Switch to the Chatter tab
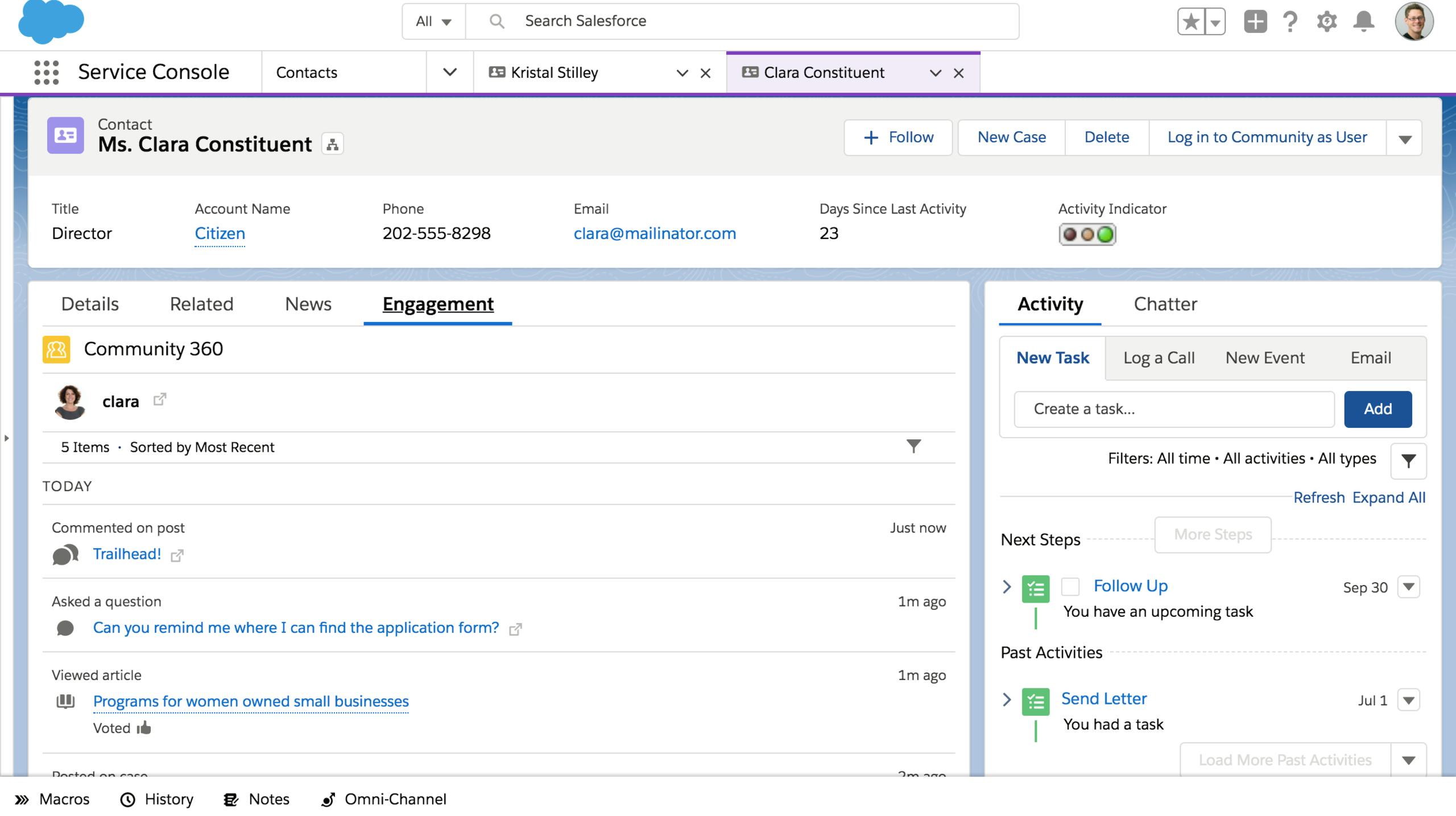The height and width of the screenshot is (816, 1456). point(1165,304)
